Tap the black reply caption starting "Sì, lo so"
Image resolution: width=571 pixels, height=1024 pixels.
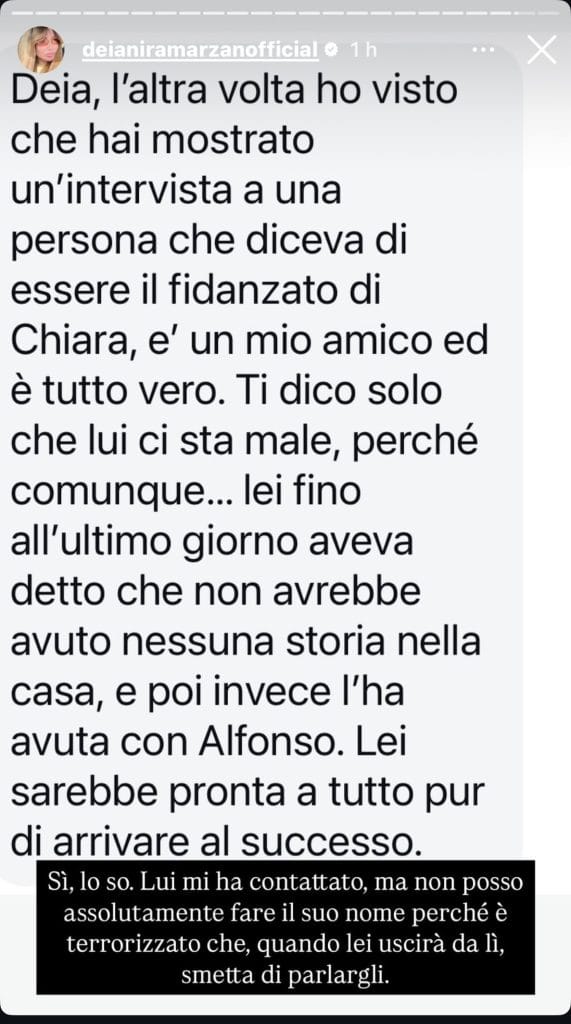pos(286,927)
